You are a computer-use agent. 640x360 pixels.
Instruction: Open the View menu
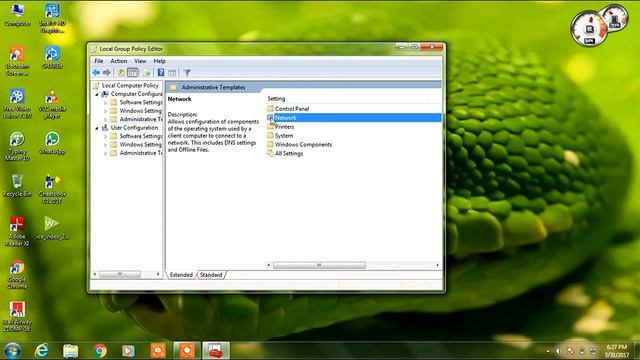click(x=140, y=61)
